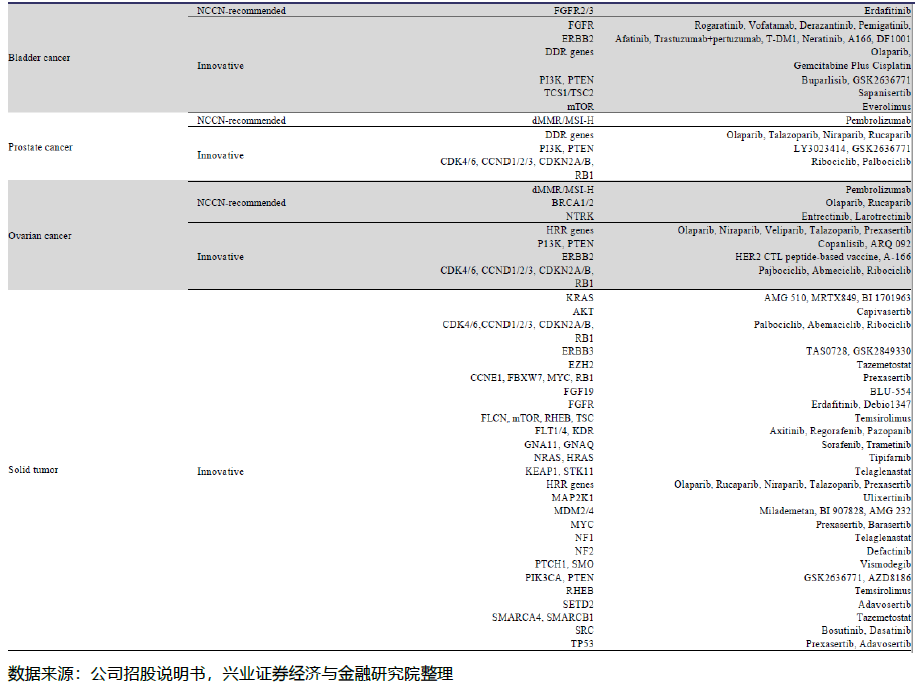
Task: Select the "Solid tumor" row label
Action: [x=33, y=470]
